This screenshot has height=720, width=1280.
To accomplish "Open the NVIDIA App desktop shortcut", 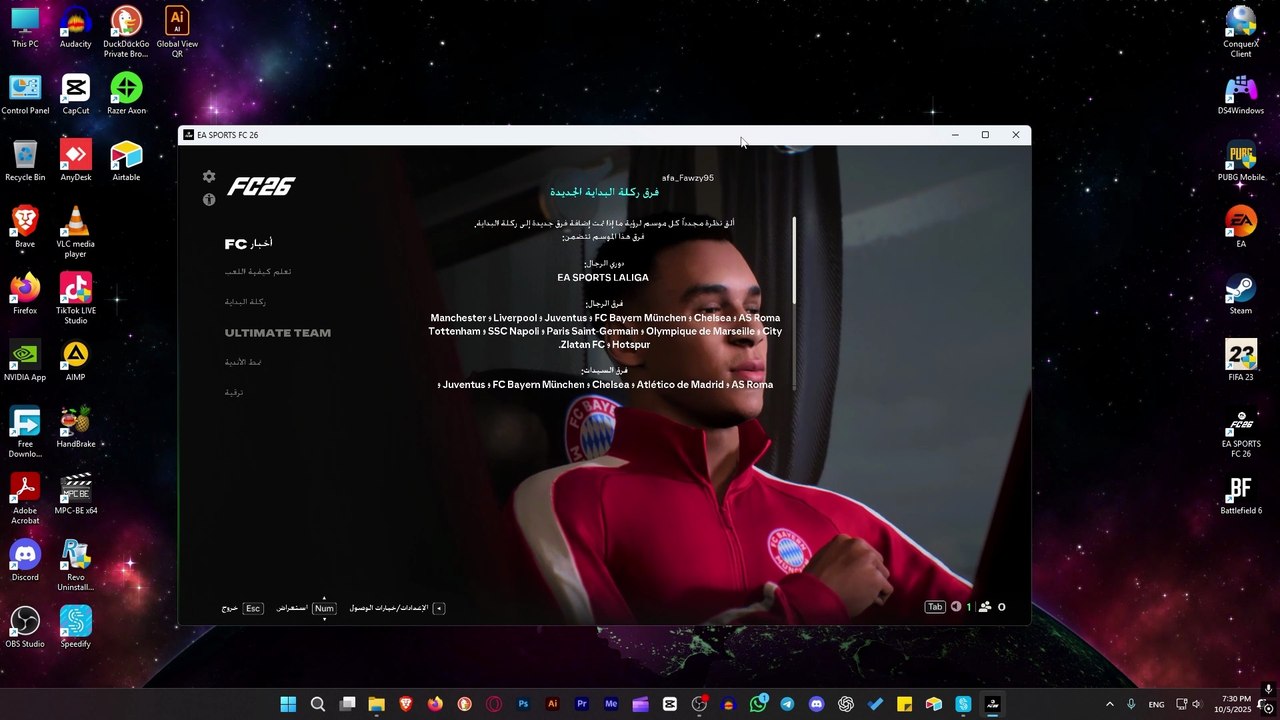I will tap(25, 361).
